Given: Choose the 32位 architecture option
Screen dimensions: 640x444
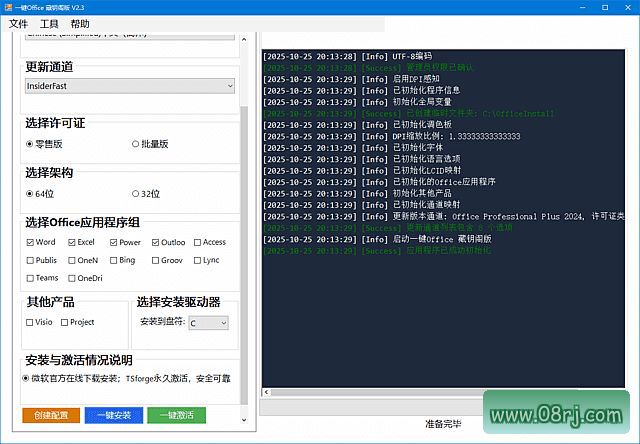Looking at the screenshot, I should pos(136,194).
